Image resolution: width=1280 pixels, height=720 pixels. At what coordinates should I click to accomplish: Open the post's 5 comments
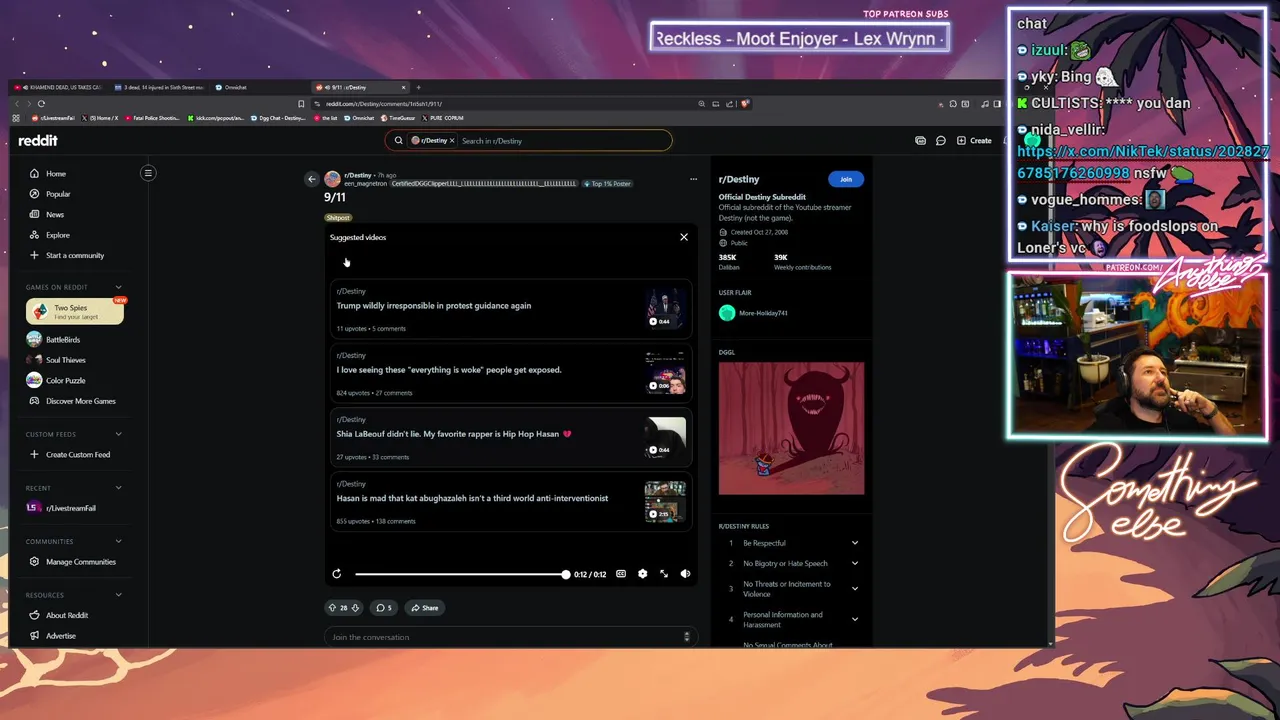pos(383,608)
